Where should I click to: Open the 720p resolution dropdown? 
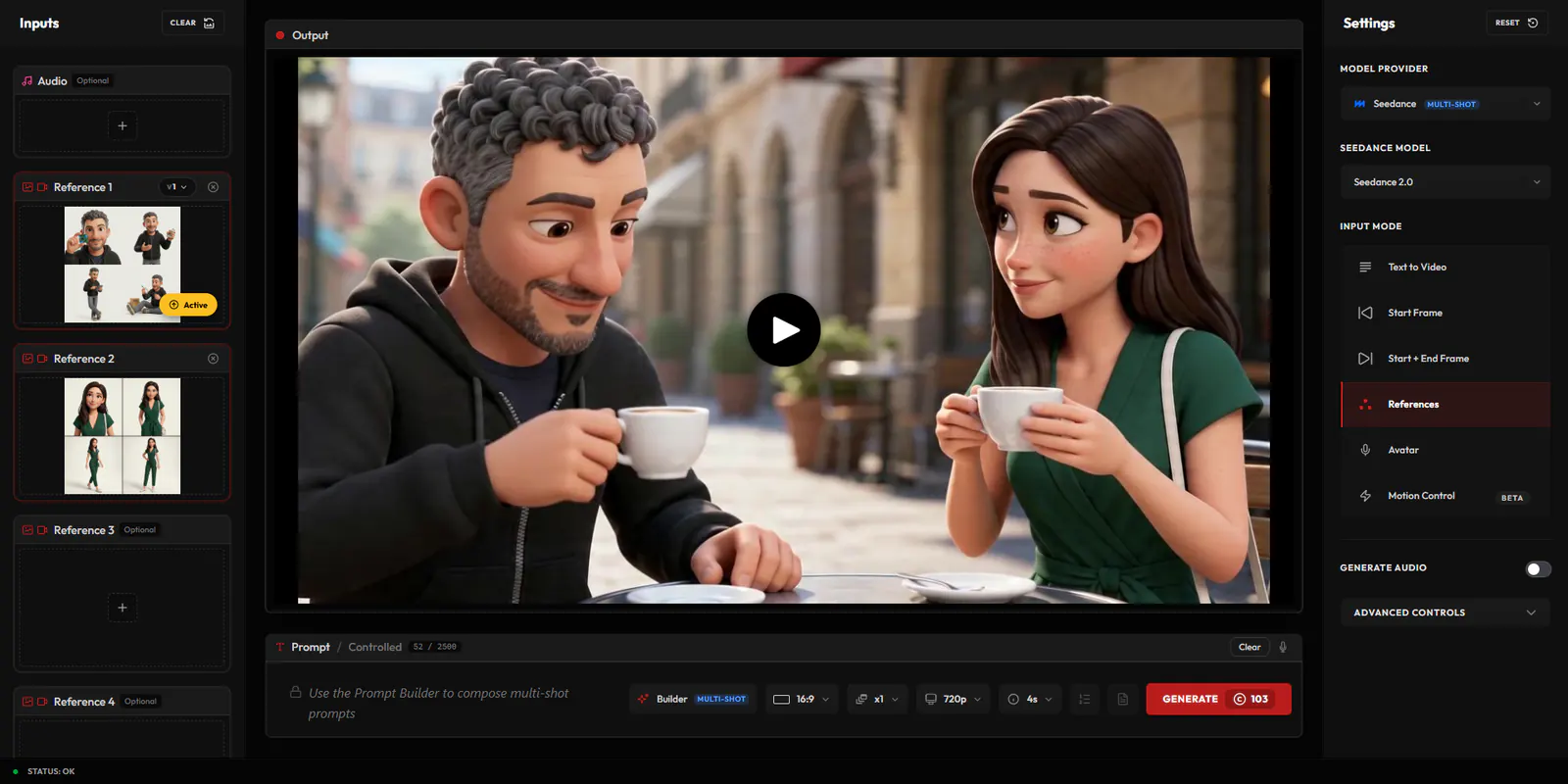point(953,699)
